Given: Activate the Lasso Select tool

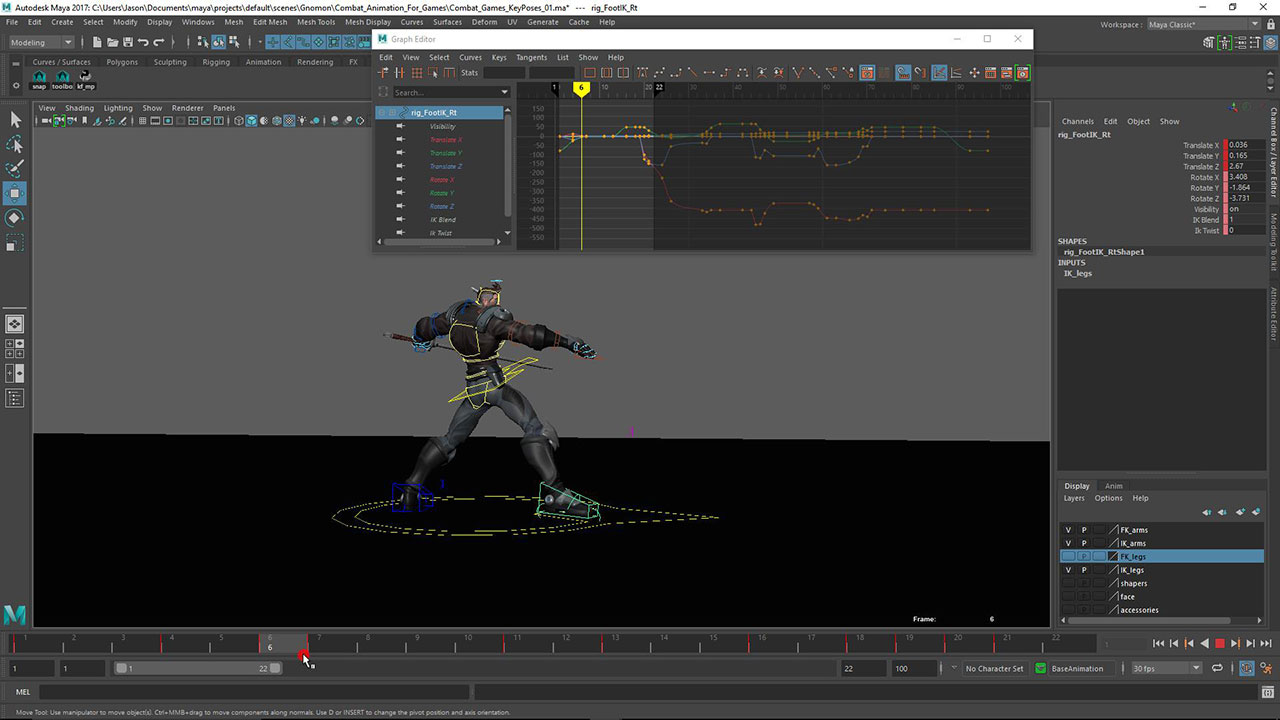Looking at the screenshot, I should [x=15, y=144].
